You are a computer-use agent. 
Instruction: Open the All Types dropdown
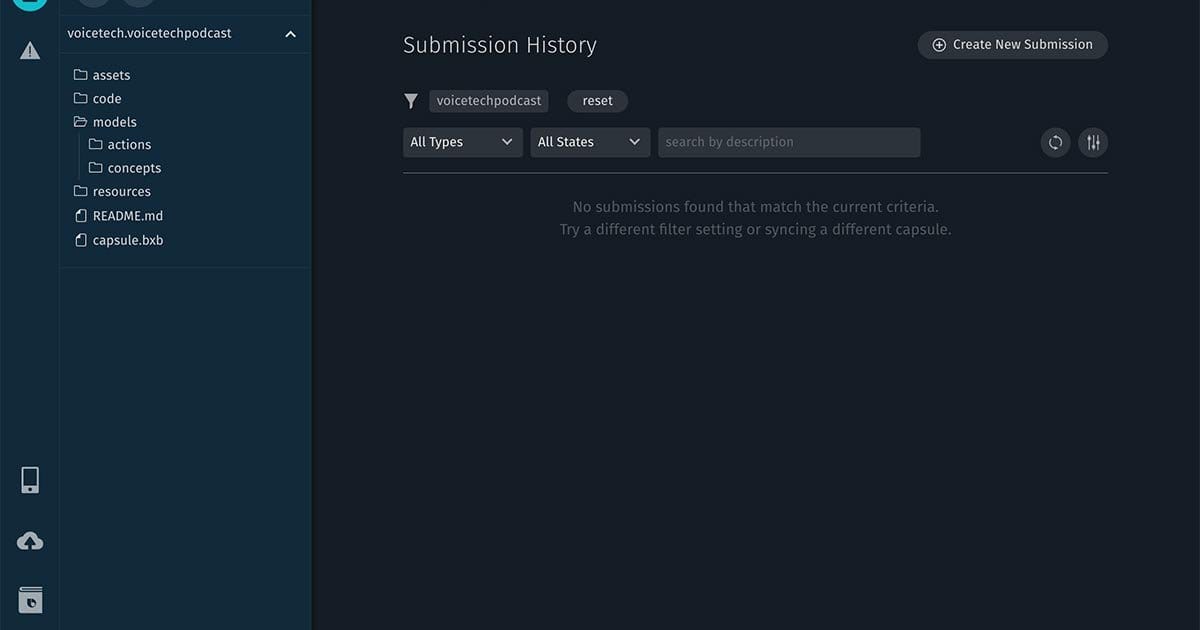(x=462, y=142)
